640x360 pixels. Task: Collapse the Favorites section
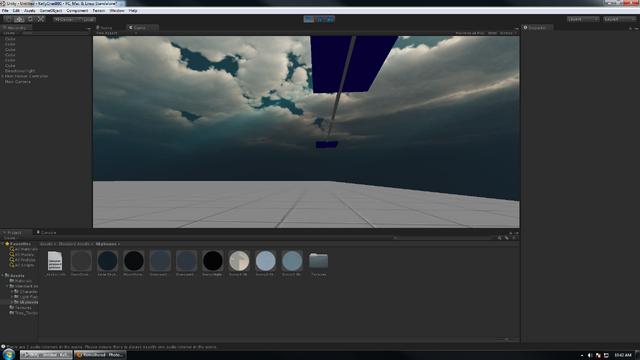pos(2,244)
